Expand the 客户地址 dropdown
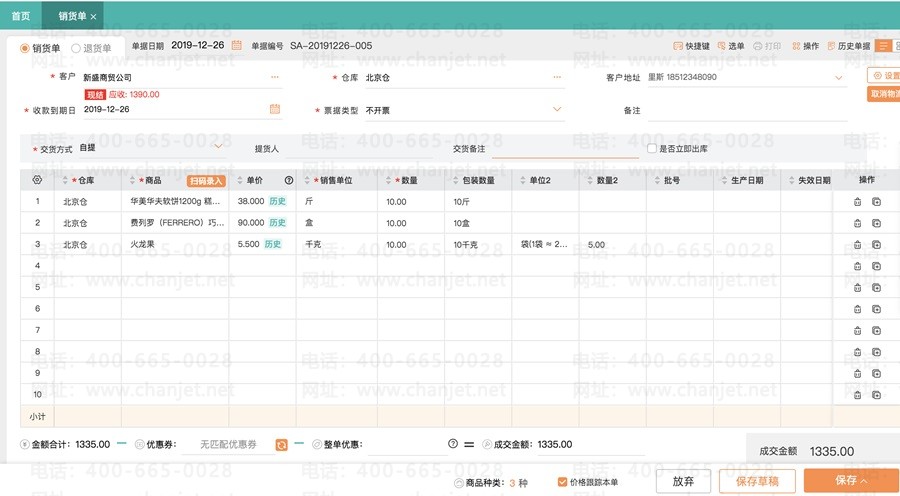900x496 pixels. tap(838, 77)
